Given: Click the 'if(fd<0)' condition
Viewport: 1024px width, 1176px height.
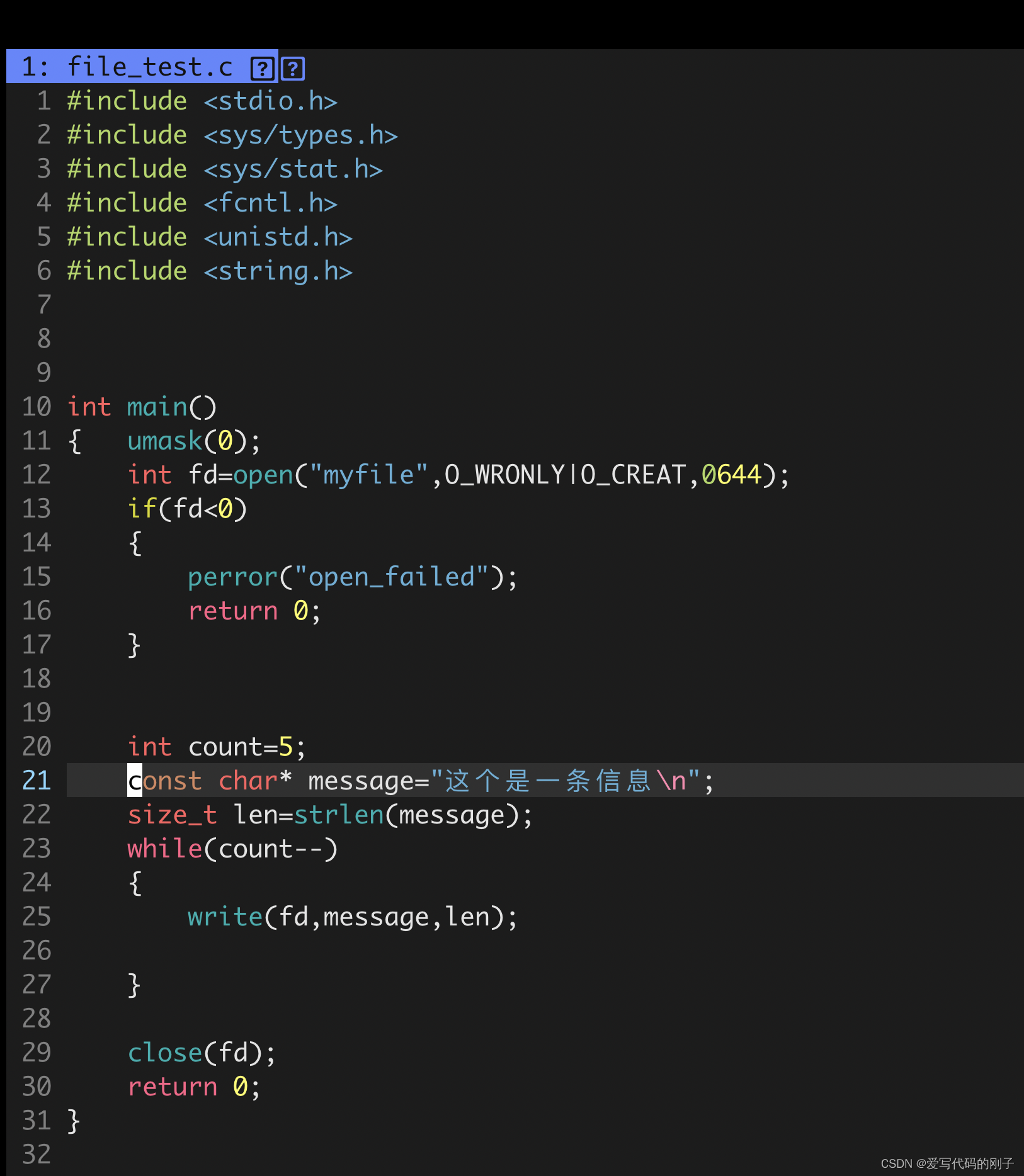Looking at the screenshot, I should [x=187, y=509].
